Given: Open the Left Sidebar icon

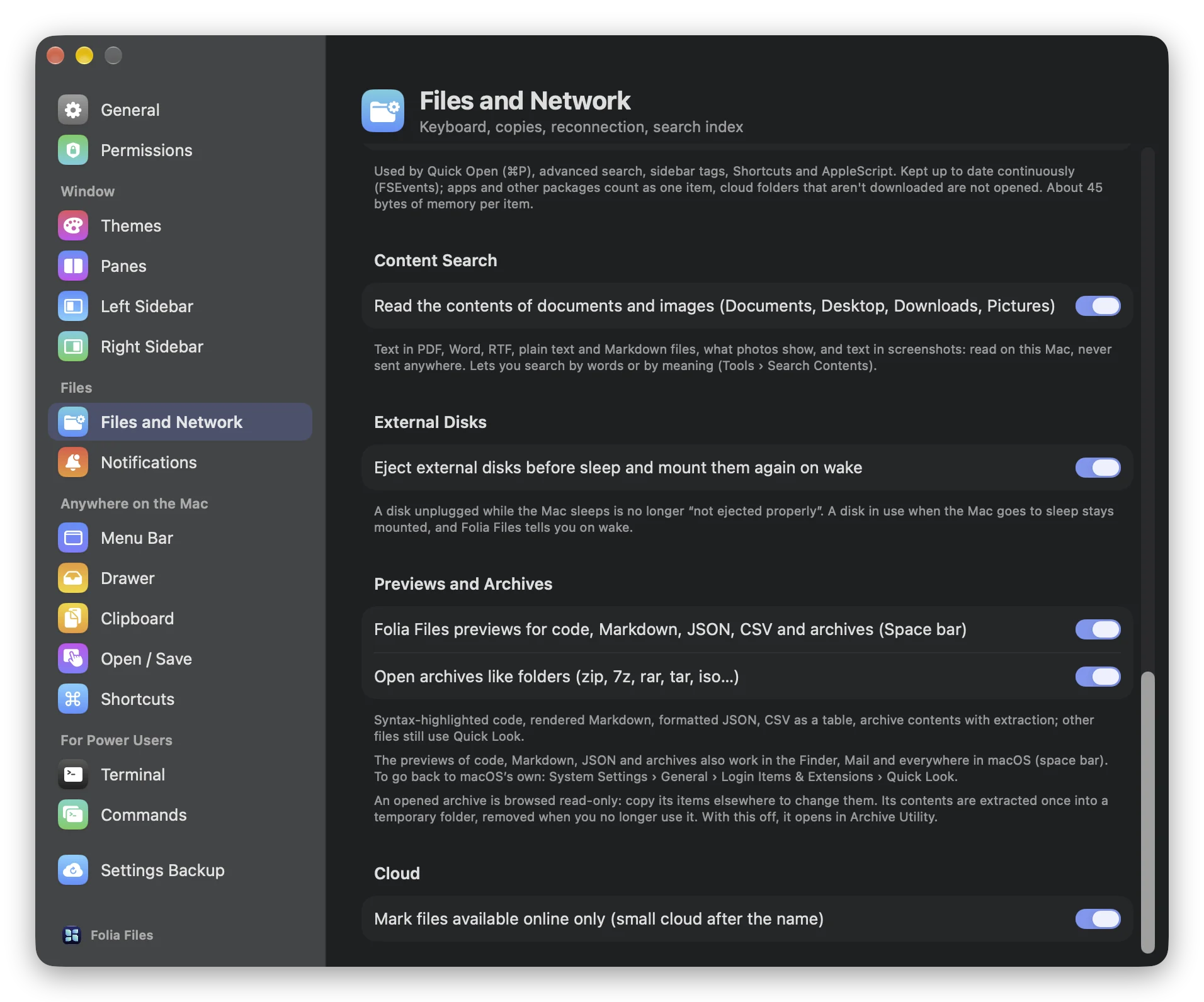Looking at the screenshot, I should [x=73, y=307].
